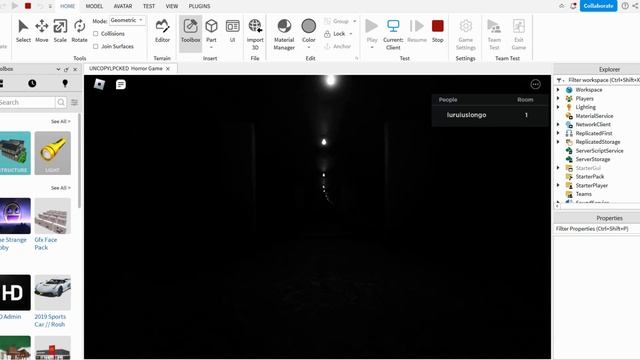Choose the Select tool
Viewport: 640px width, 360px height.
(23, 31)
